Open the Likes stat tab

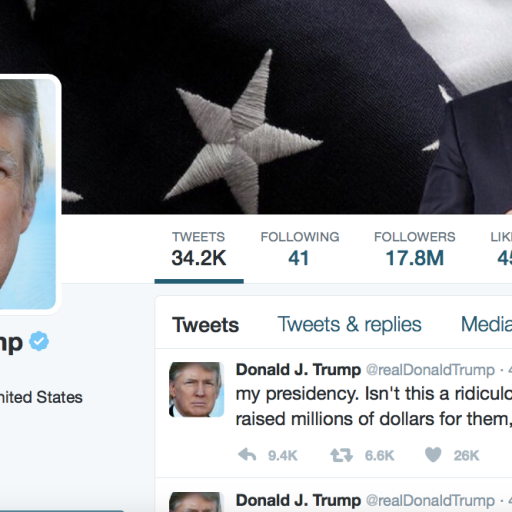click(501, 250)
